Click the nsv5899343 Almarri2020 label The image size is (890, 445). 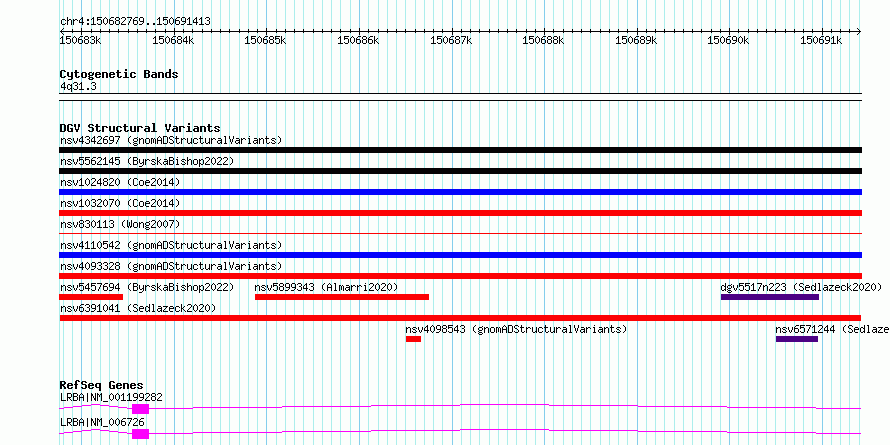point(326,287)
